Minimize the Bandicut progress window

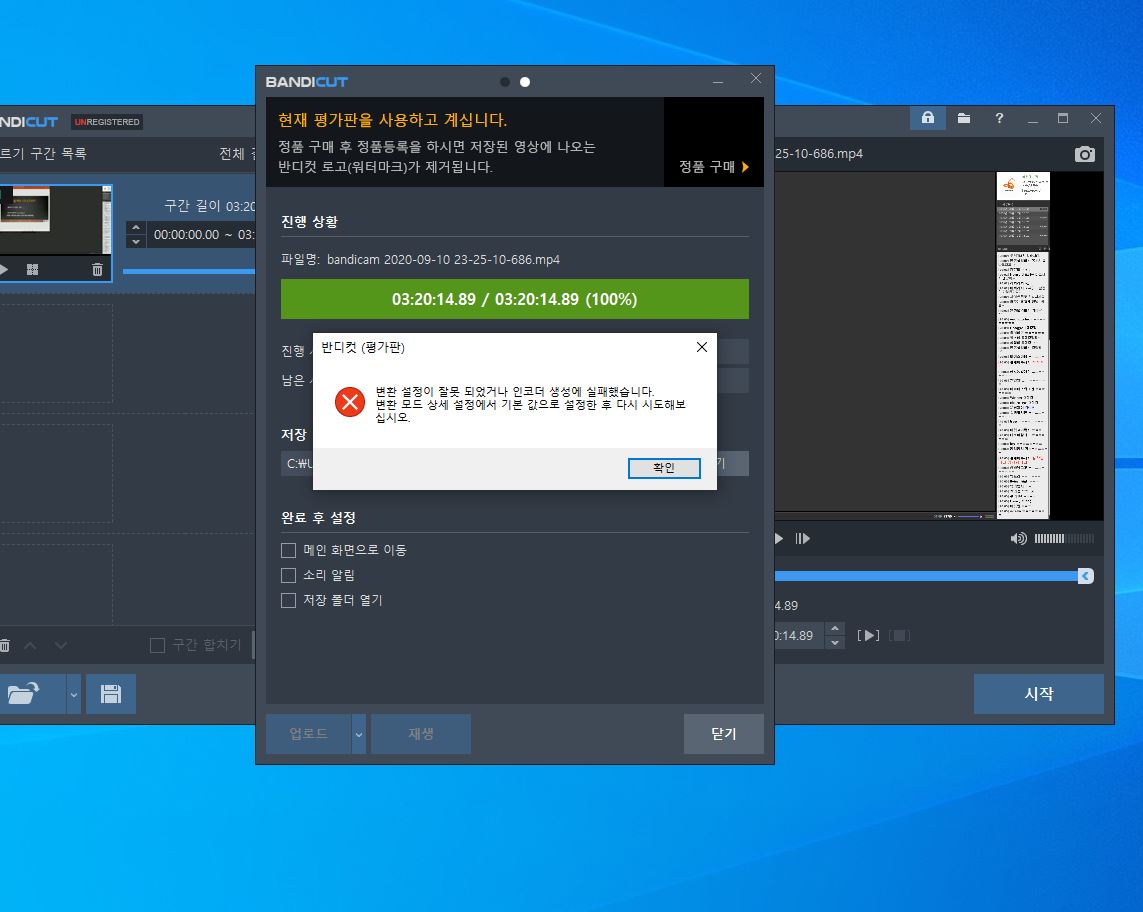coord(718,82)
